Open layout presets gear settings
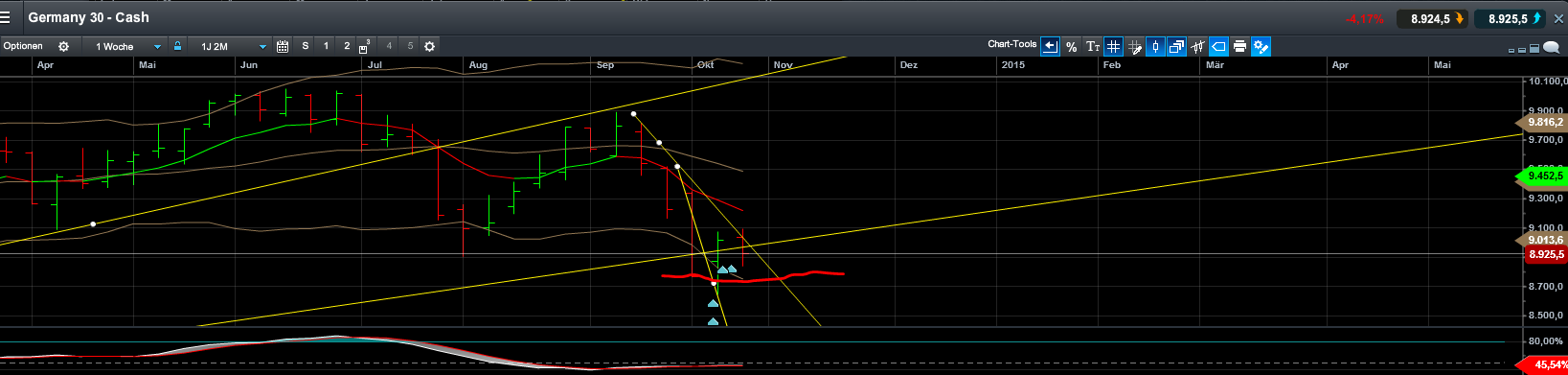 [429, 46]
